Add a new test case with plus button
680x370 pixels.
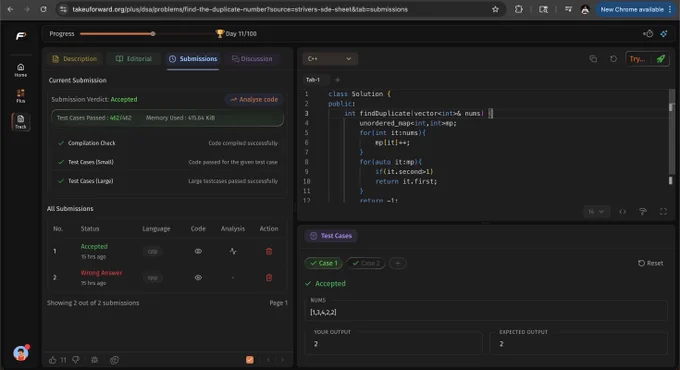point(398,263)
